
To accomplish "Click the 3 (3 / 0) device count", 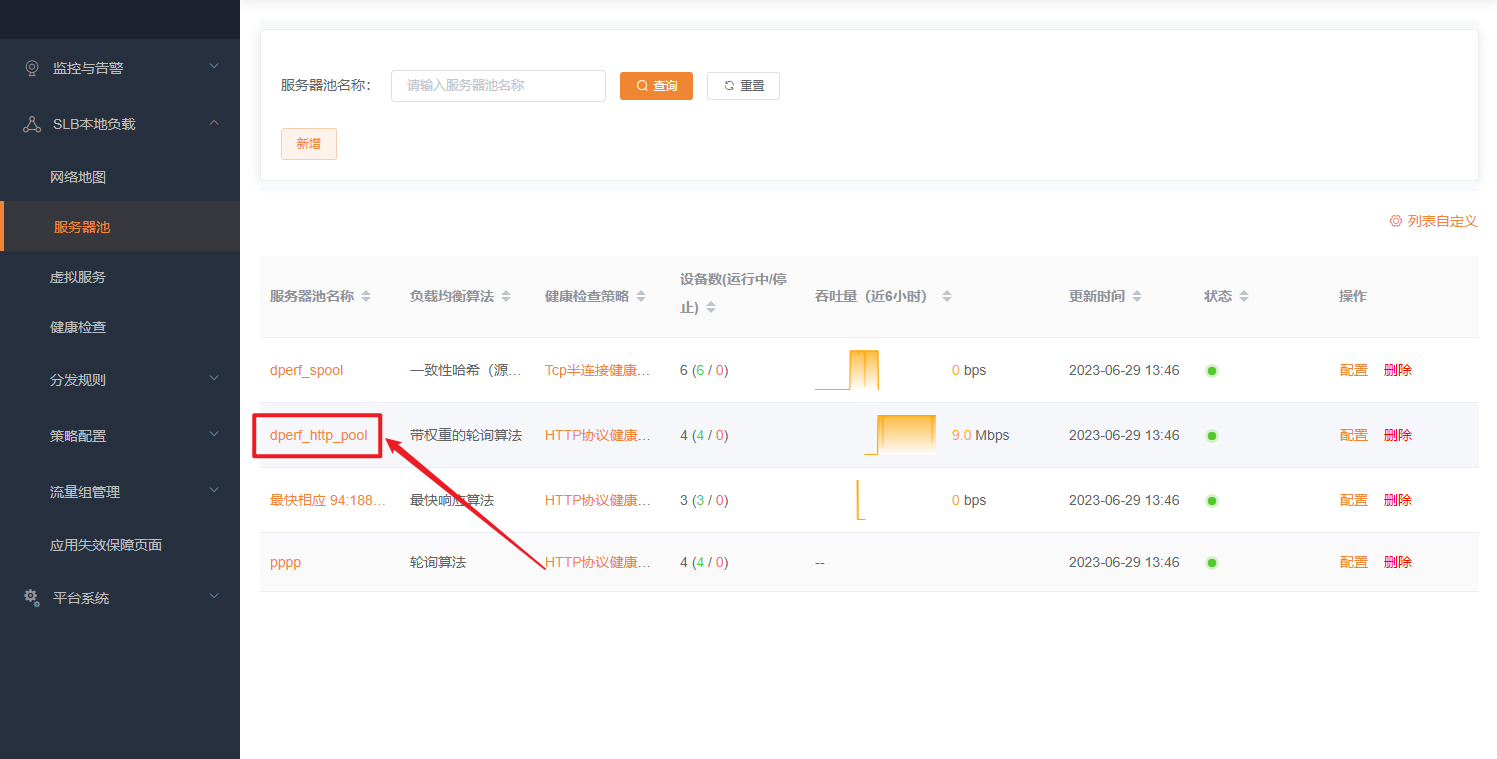I will [x=704, y=500].
